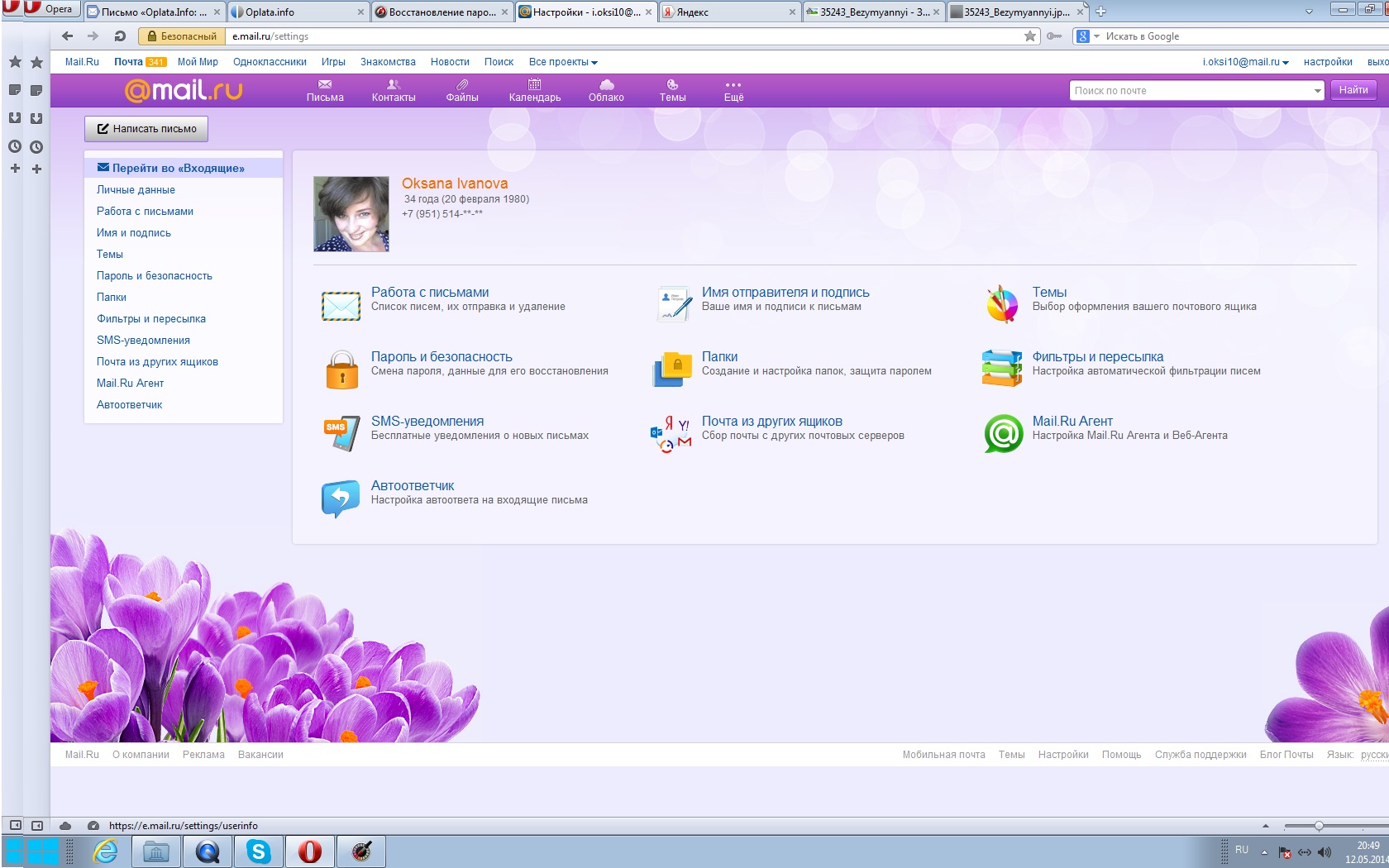The height and width of the screenshot is (868, 1389).
Task: Open Контакты from the mail toolbar
Action: coord(394,89)
